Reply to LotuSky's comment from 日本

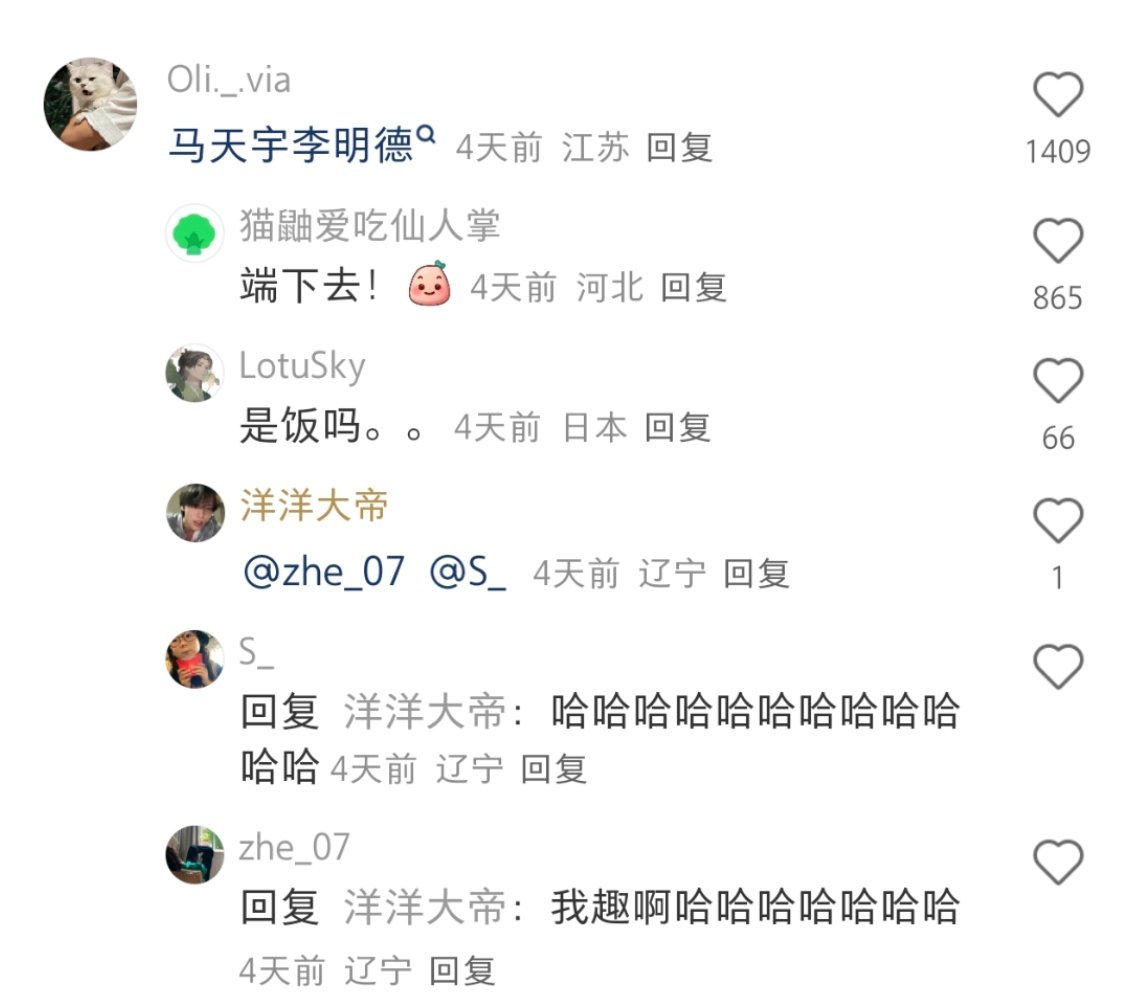click(x=677, y=427)
